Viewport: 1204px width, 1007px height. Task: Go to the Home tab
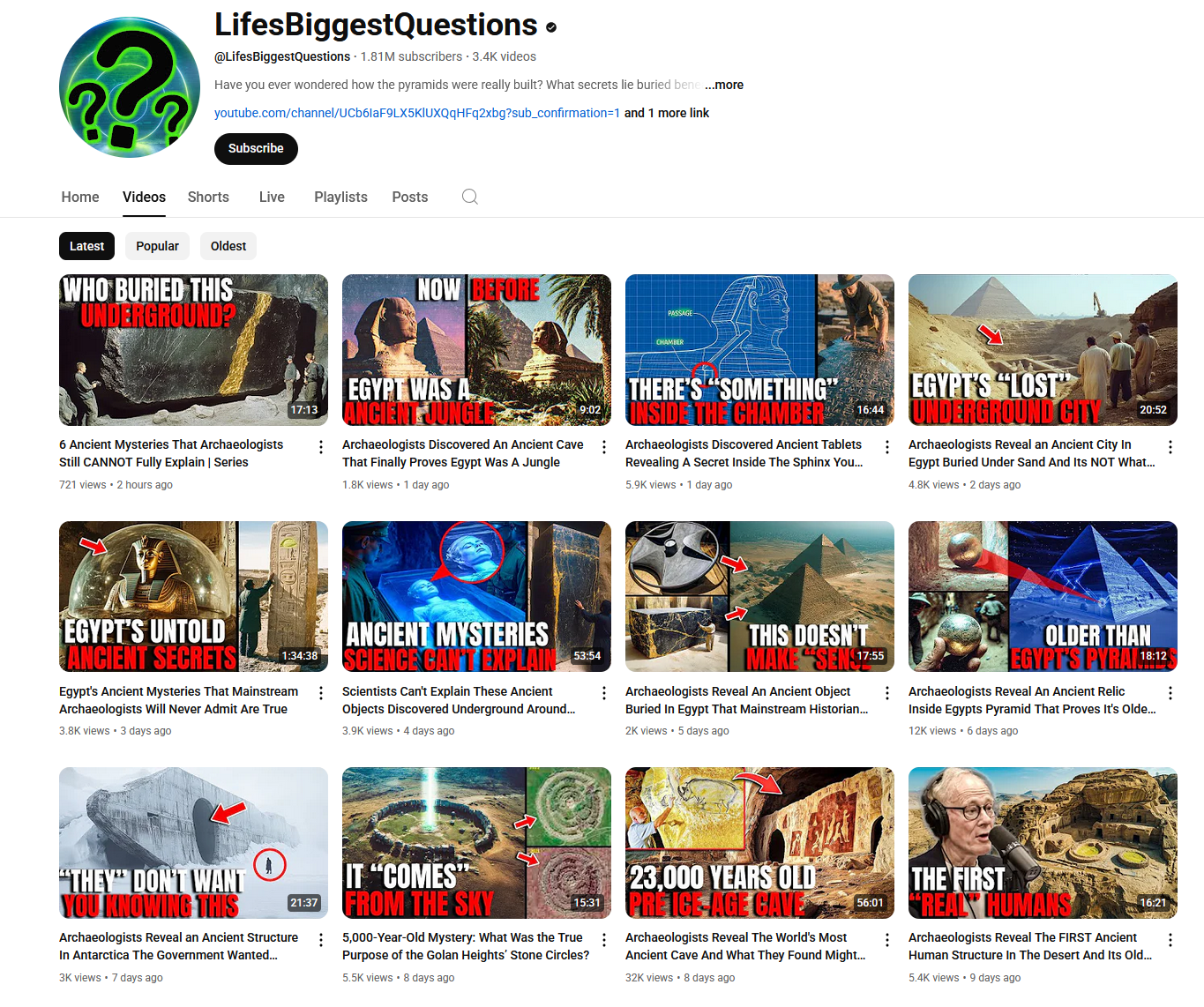click(x=80, y=197)
